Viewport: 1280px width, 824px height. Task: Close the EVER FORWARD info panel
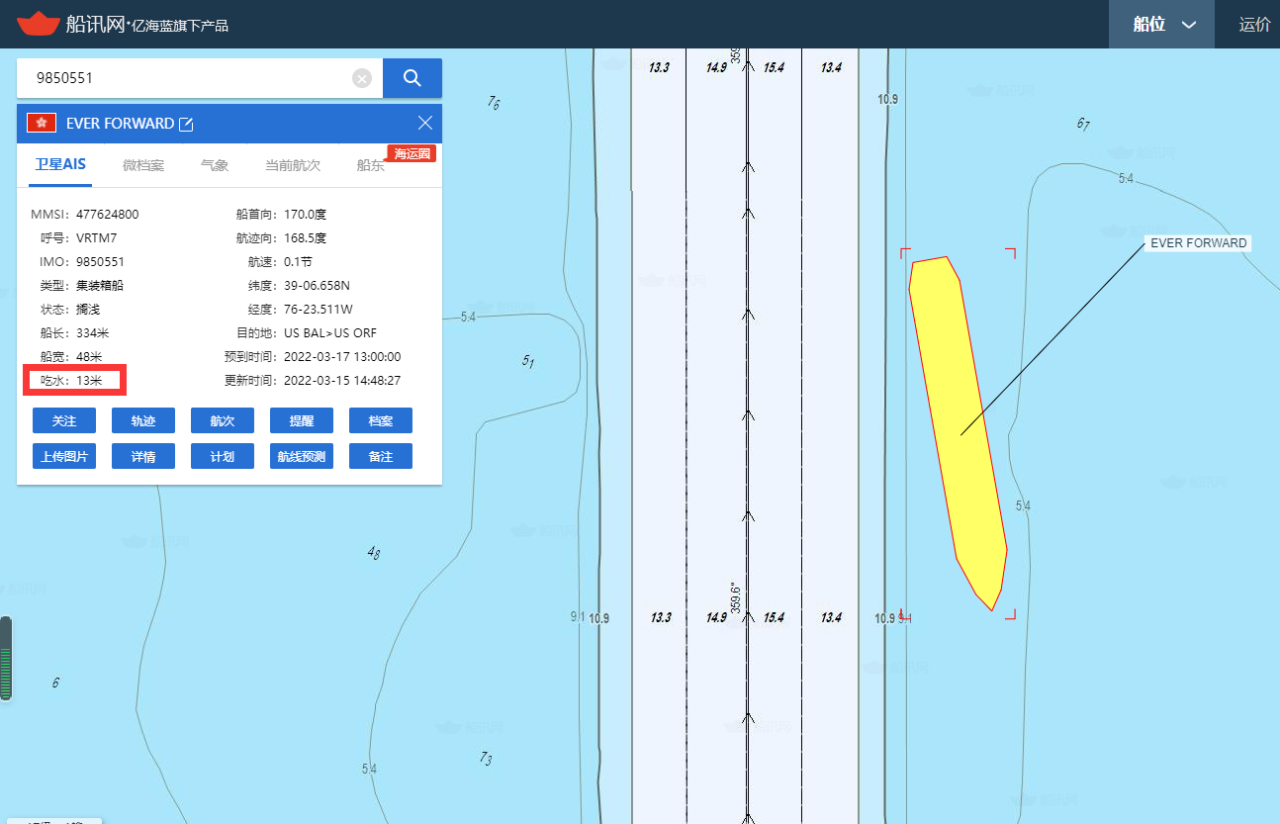(425, 123)
